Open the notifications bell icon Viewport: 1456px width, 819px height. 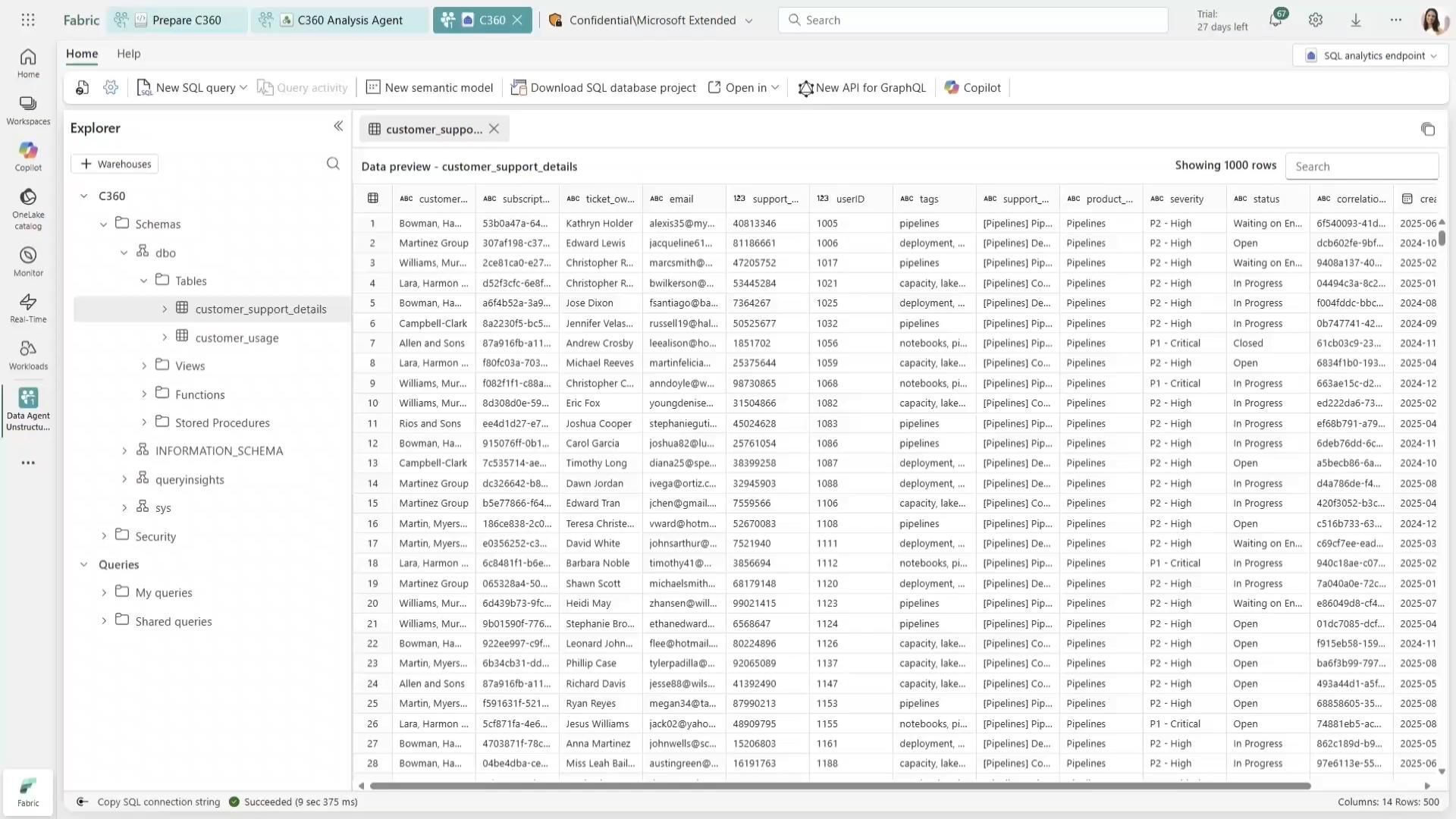pos(1276,20)
